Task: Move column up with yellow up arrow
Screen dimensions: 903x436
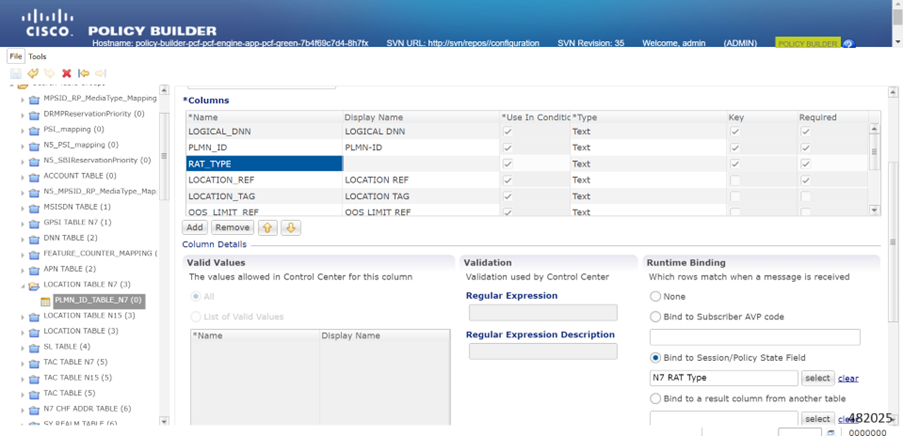Action: coord(267,228)
